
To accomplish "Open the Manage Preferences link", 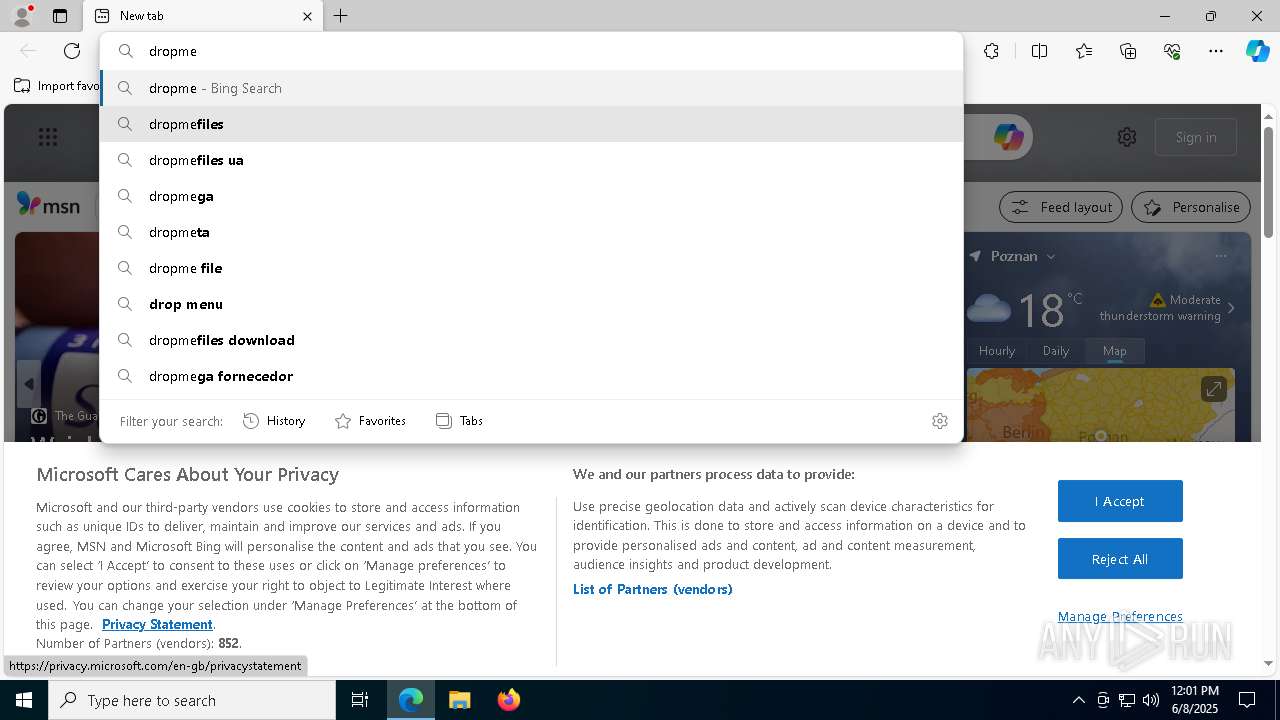I will click(x=1120, y=616).
